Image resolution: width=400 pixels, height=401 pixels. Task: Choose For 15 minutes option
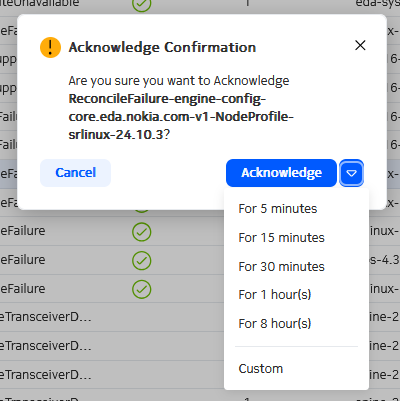point(281,238)
